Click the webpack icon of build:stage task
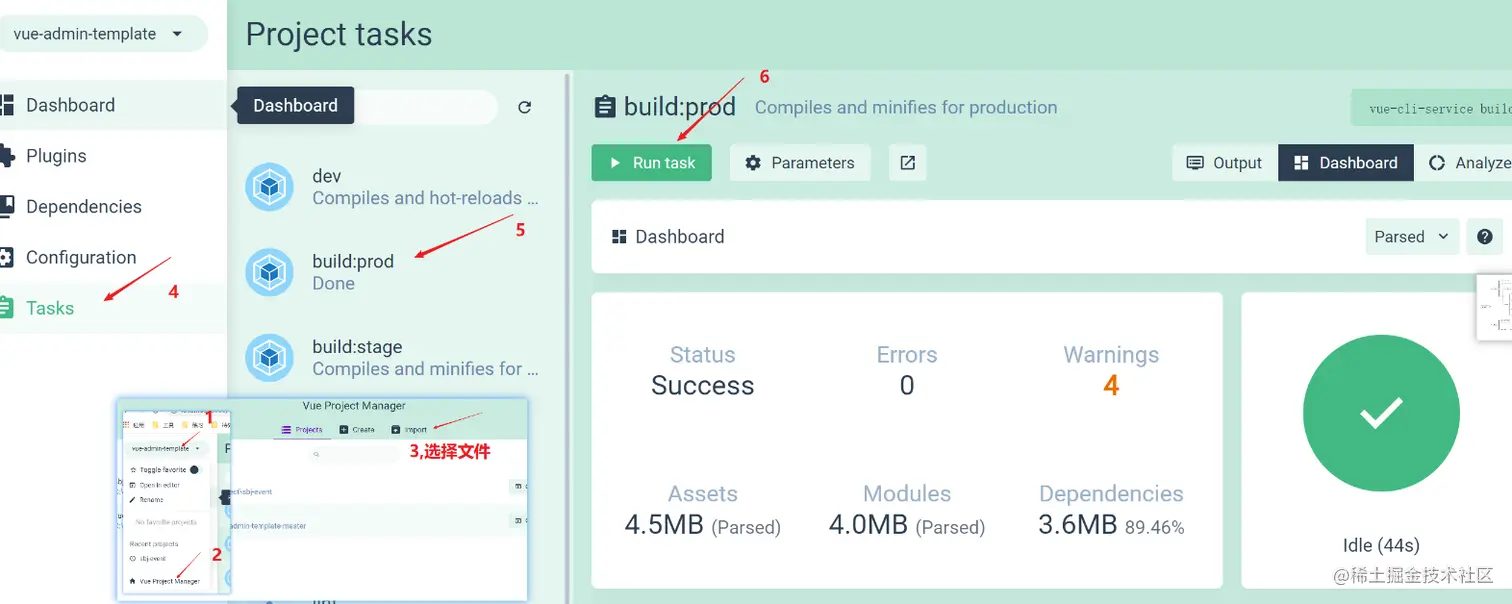 point(269,357)
